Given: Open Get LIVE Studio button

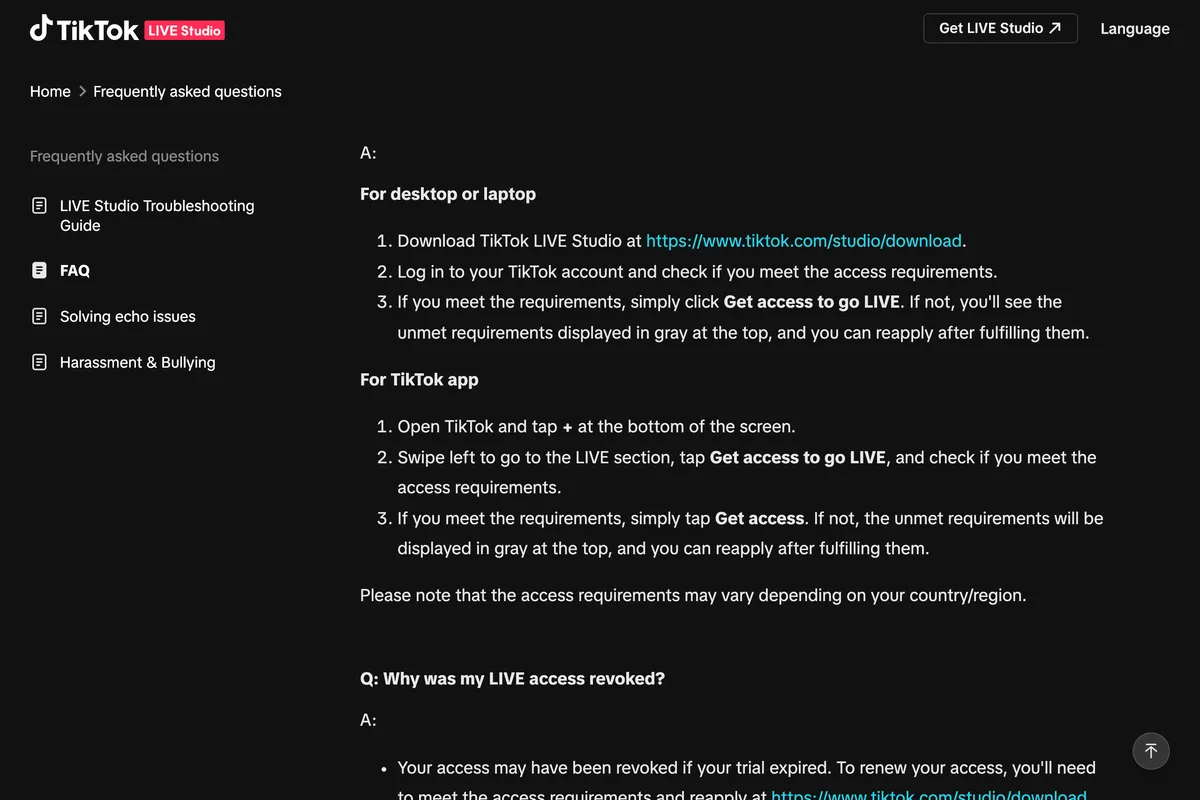Looking at the screenshot, I should 1000,28.
